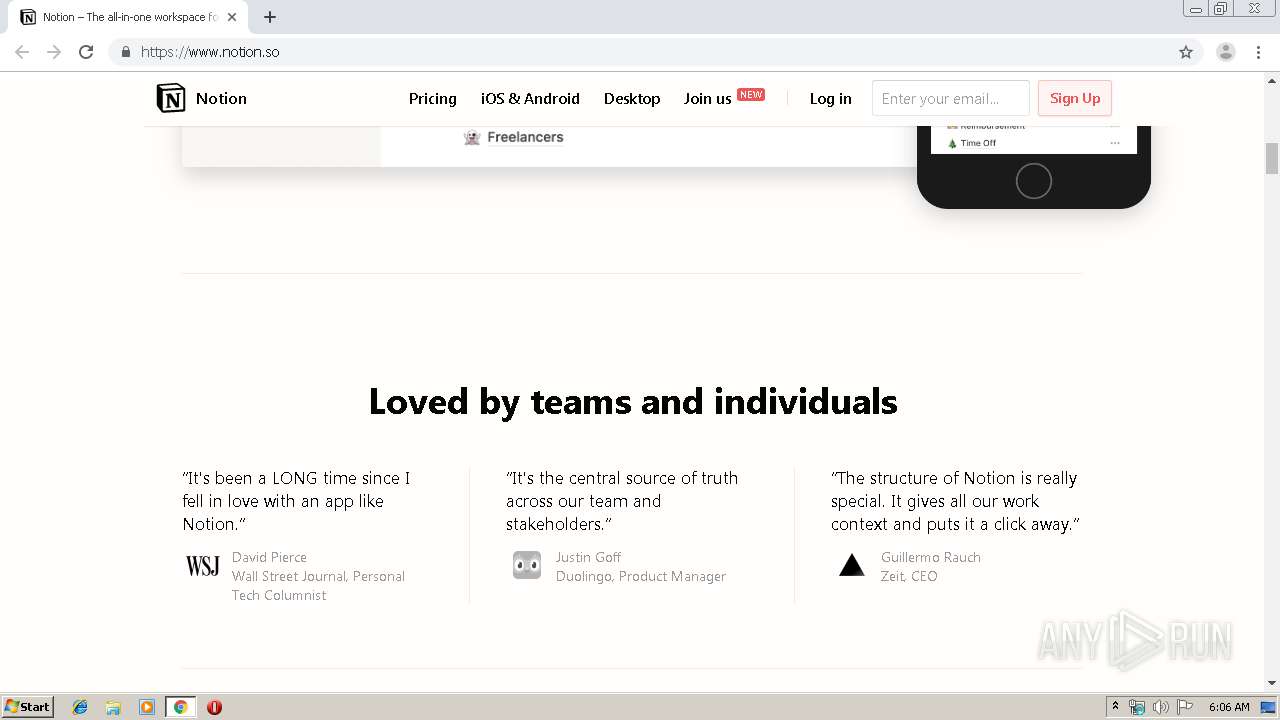This screenshot has height=720, width=1280.
Task: Open the Chrome three-dot menu
Action: 1259,52
